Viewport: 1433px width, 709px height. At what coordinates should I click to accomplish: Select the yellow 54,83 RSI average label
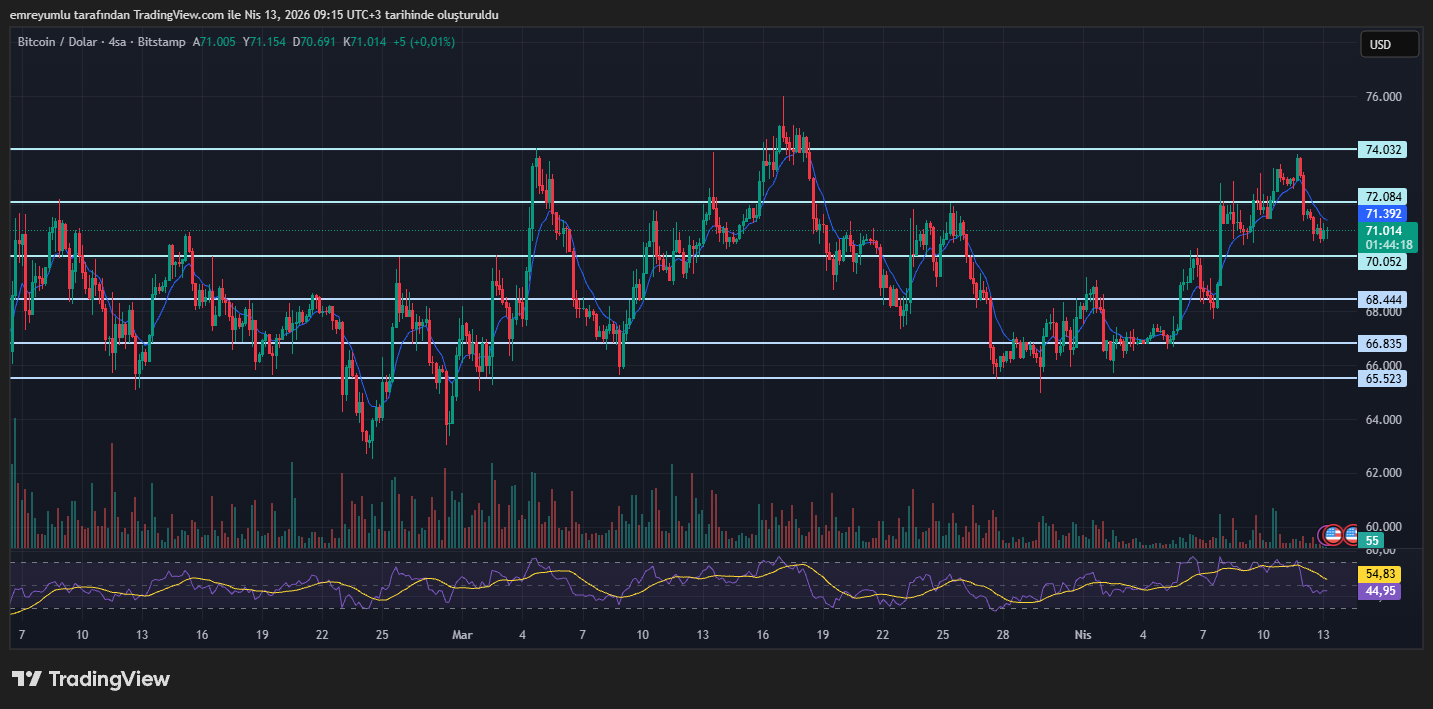[1379, 574]
